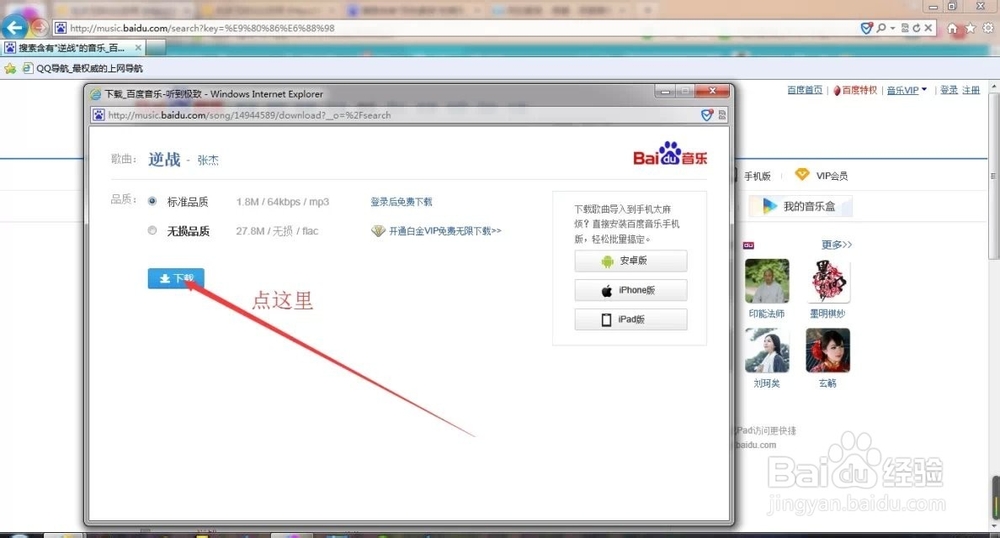Open 墨明棋妙 artist thumbnail
1000x538 pixels.
(828, 281)
